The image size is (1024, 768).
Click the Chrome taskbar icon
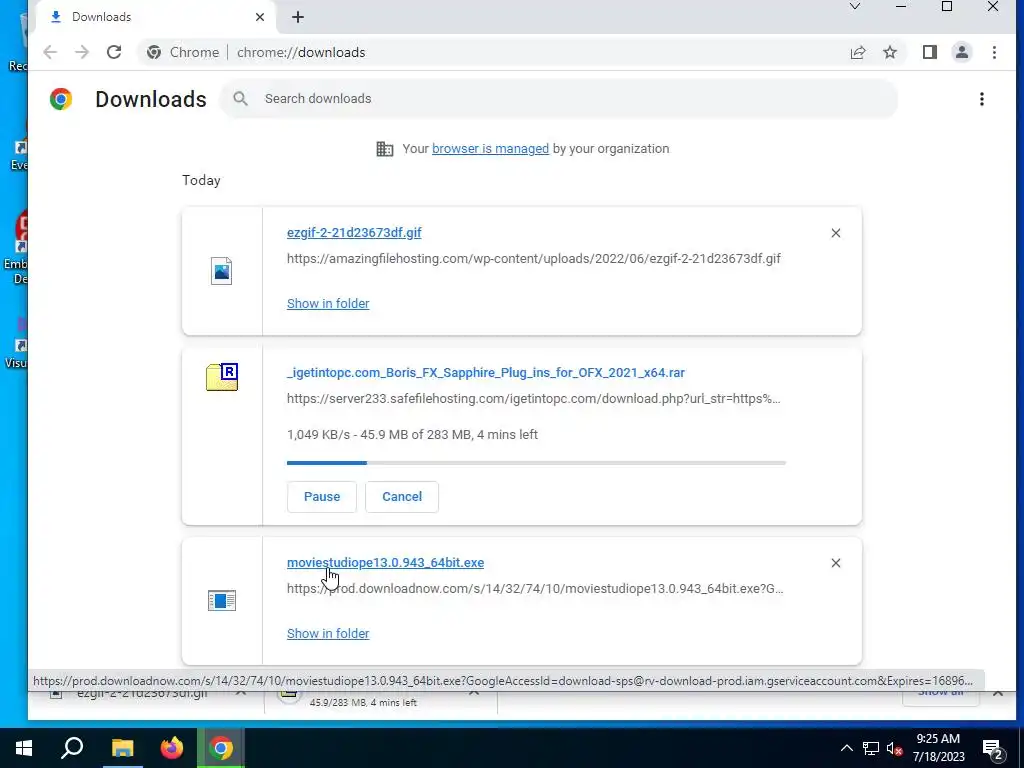pyautogui.click(x=221, y=748)
